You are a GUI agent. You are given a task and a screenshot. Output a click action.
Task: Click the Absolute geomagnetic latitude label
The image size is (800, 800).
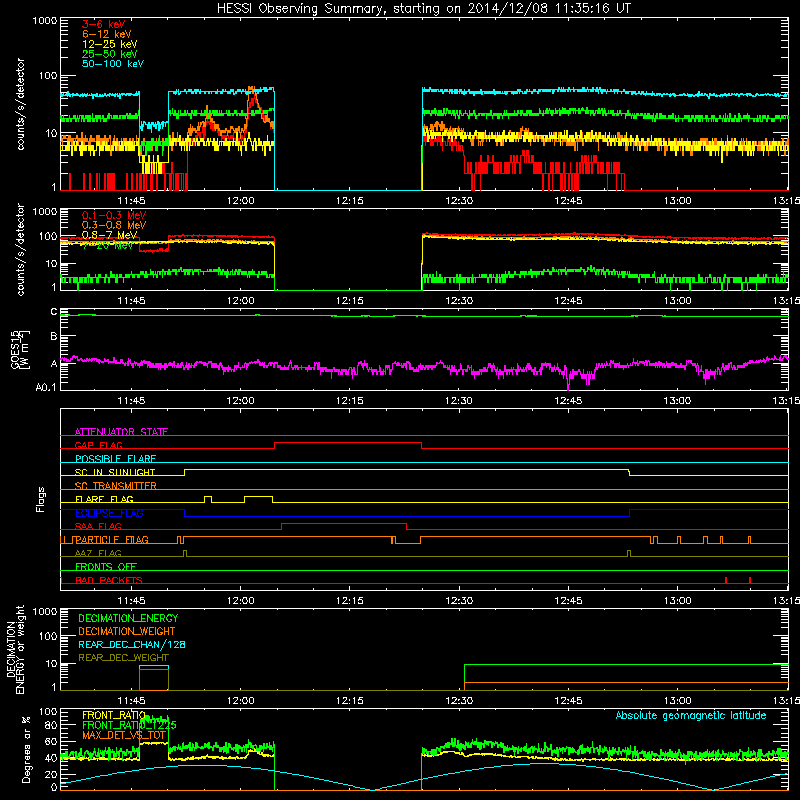[x=691, y=715]
